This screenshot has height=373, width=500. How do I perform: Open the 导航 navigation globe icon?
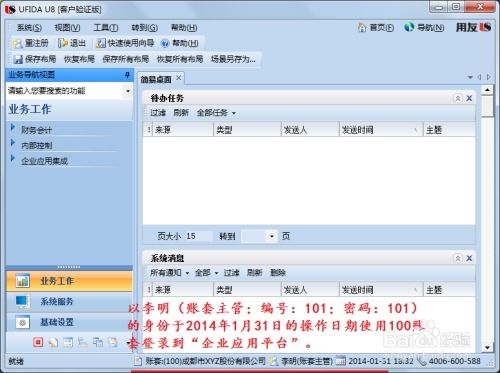(409, 27)
